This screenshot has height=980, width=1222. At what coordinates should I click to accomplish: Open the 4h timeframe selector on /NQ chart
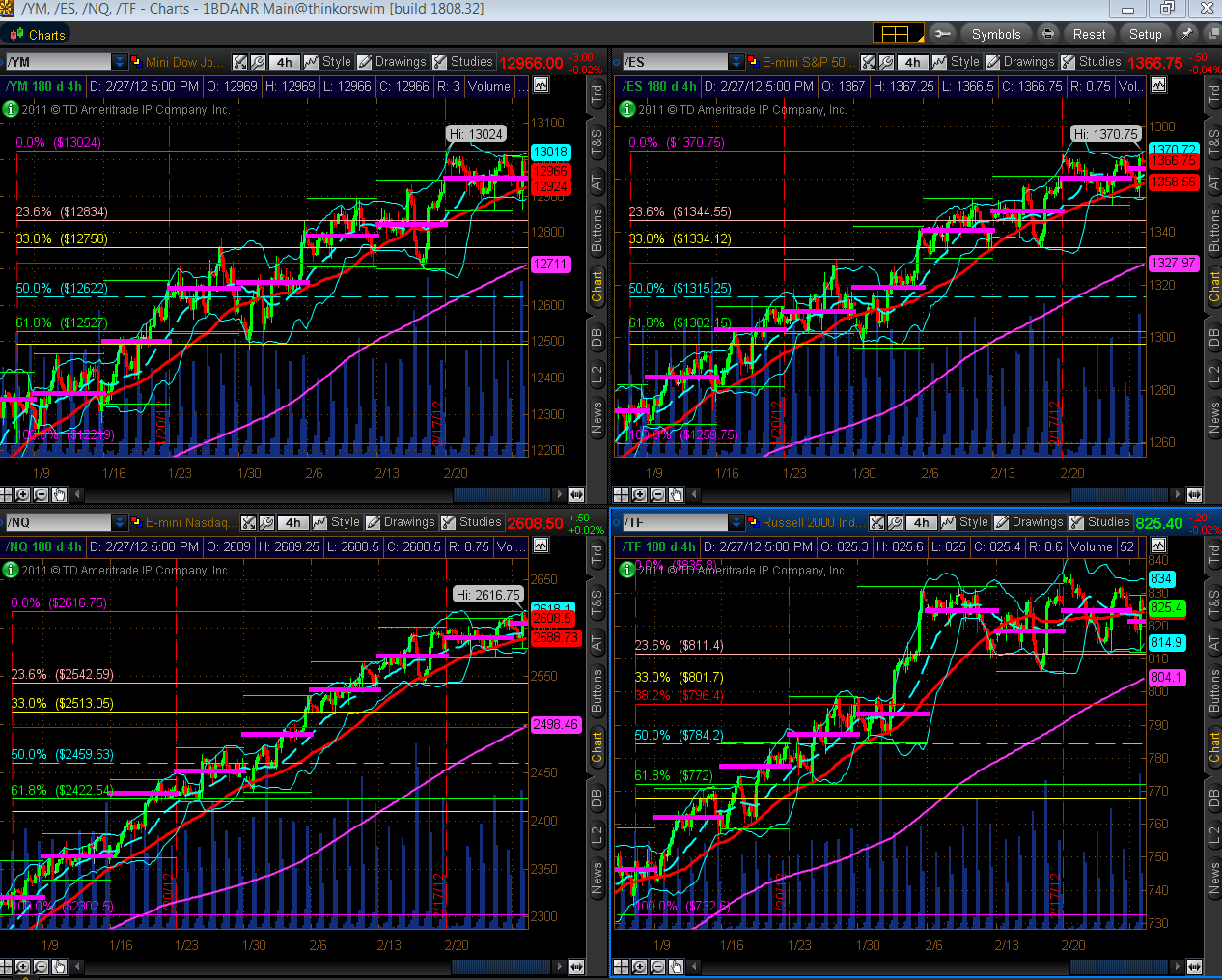[x=292, y=522]
